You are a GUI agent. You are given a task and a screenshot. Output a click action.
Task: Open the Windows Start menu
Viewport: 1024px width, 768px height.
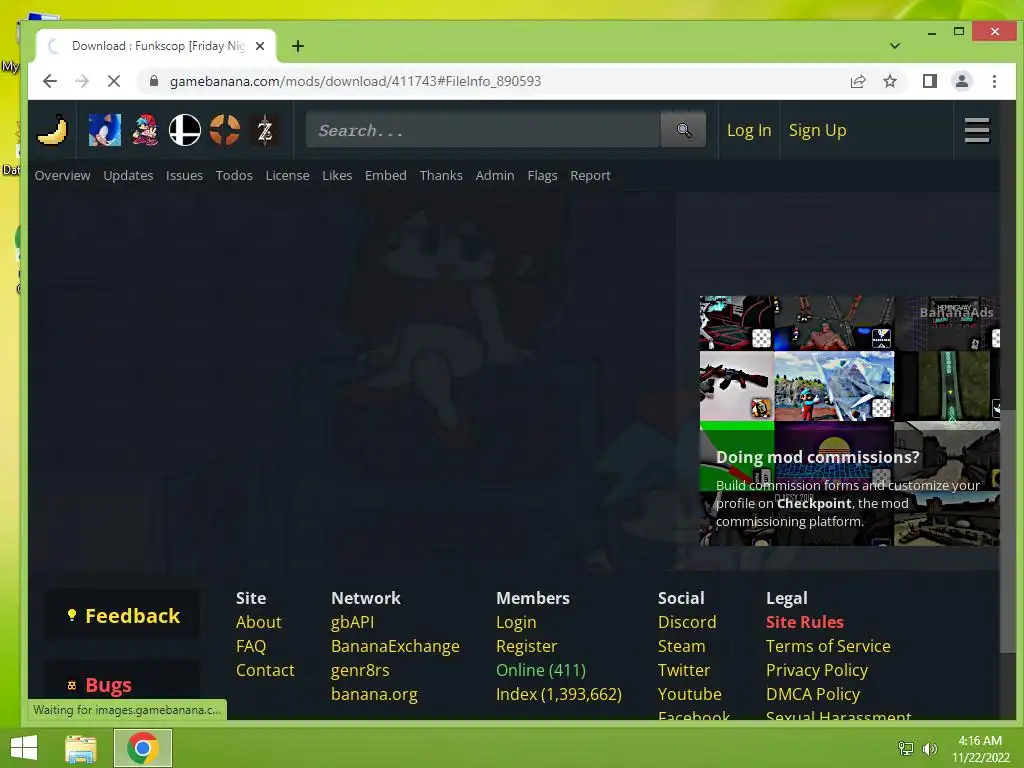24,748
